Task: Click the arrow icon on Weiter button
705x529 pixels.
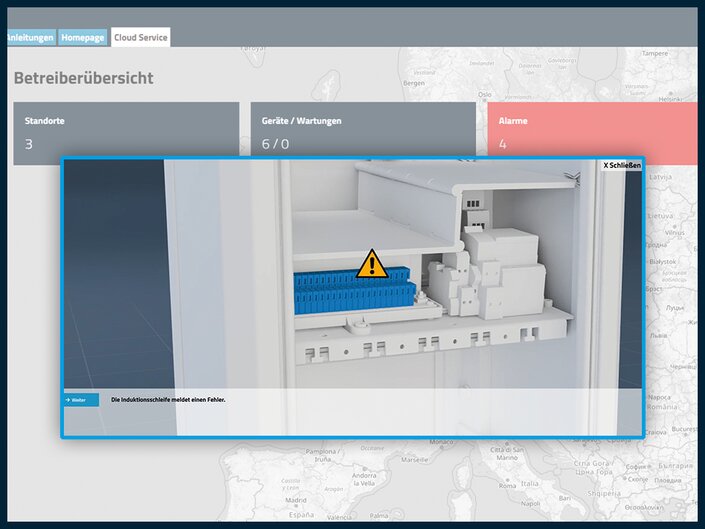Action: (67, 400)
